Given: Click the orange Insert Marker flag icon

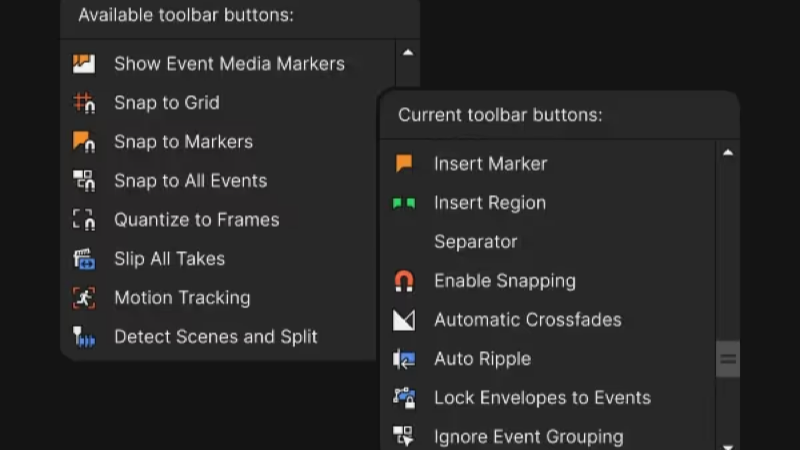Looking at the screenshot, I should click(x=404, y=163).
